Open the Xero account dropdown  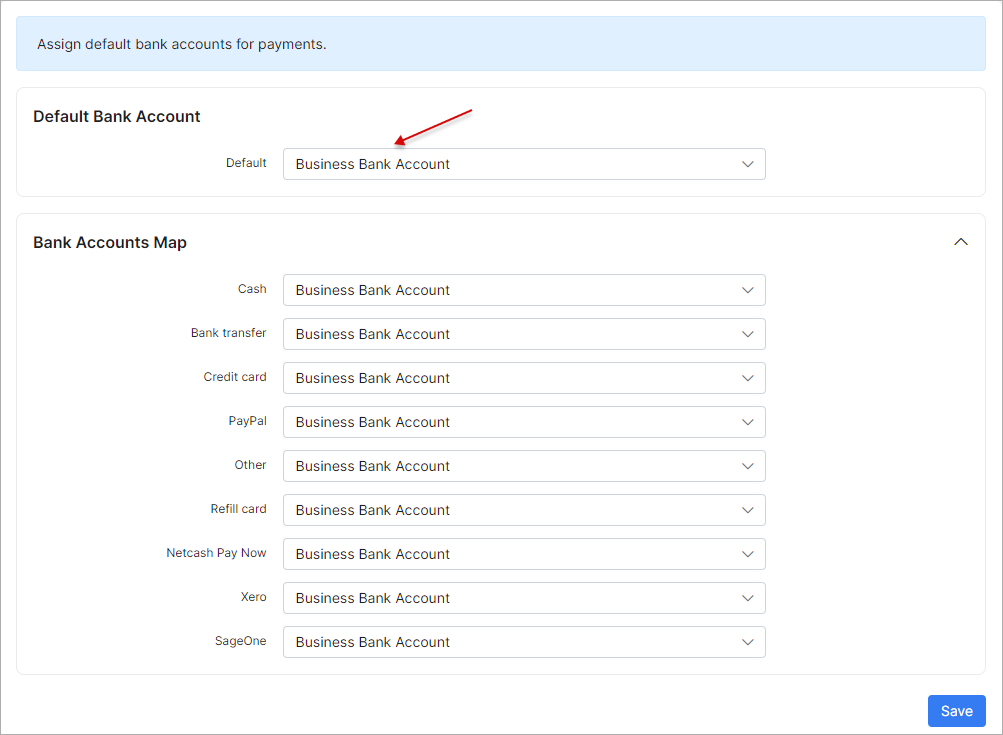coord(524,598)
